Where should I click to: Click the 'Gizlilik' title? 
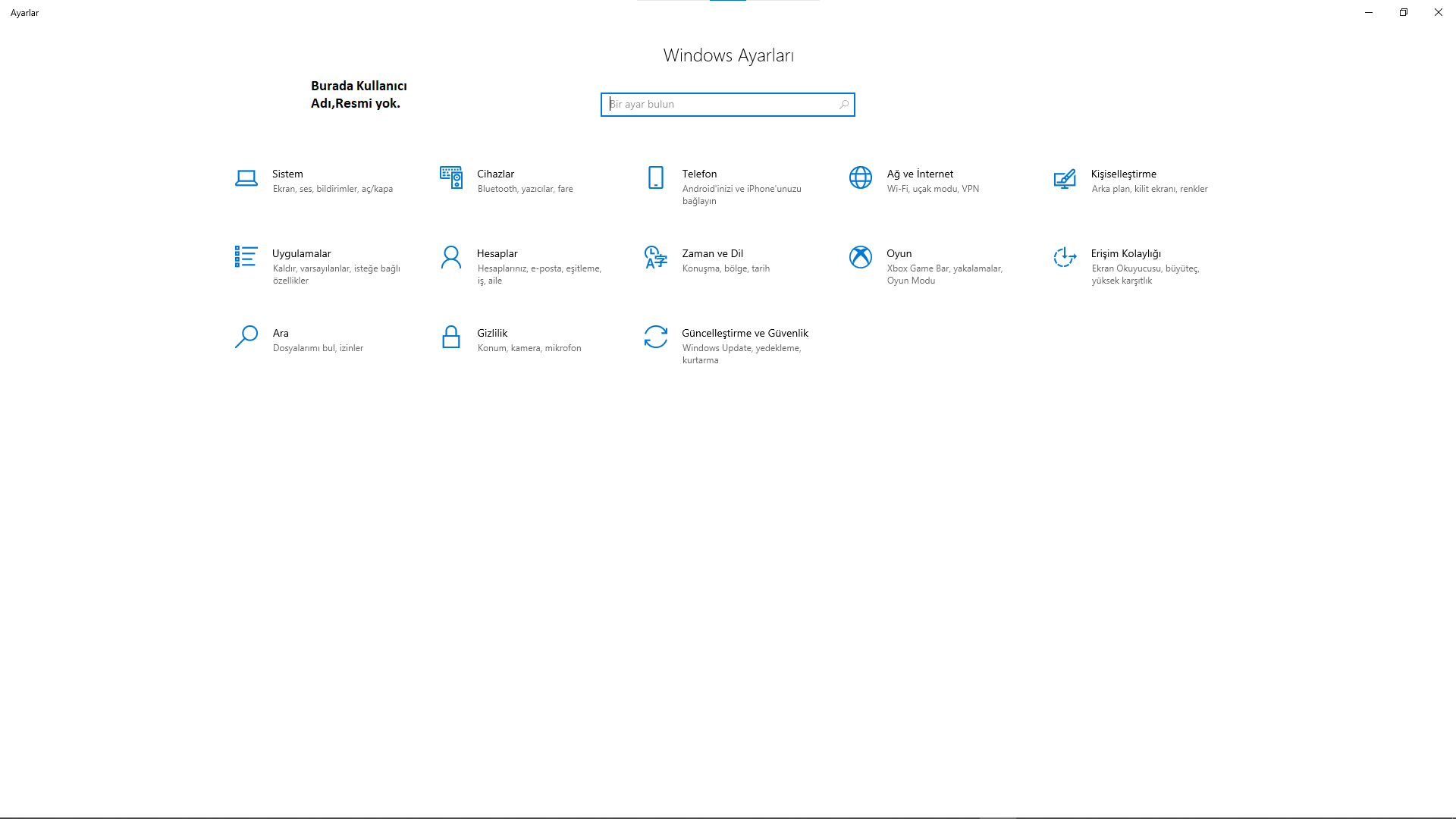pyautogui.click(x=492, y=333)
